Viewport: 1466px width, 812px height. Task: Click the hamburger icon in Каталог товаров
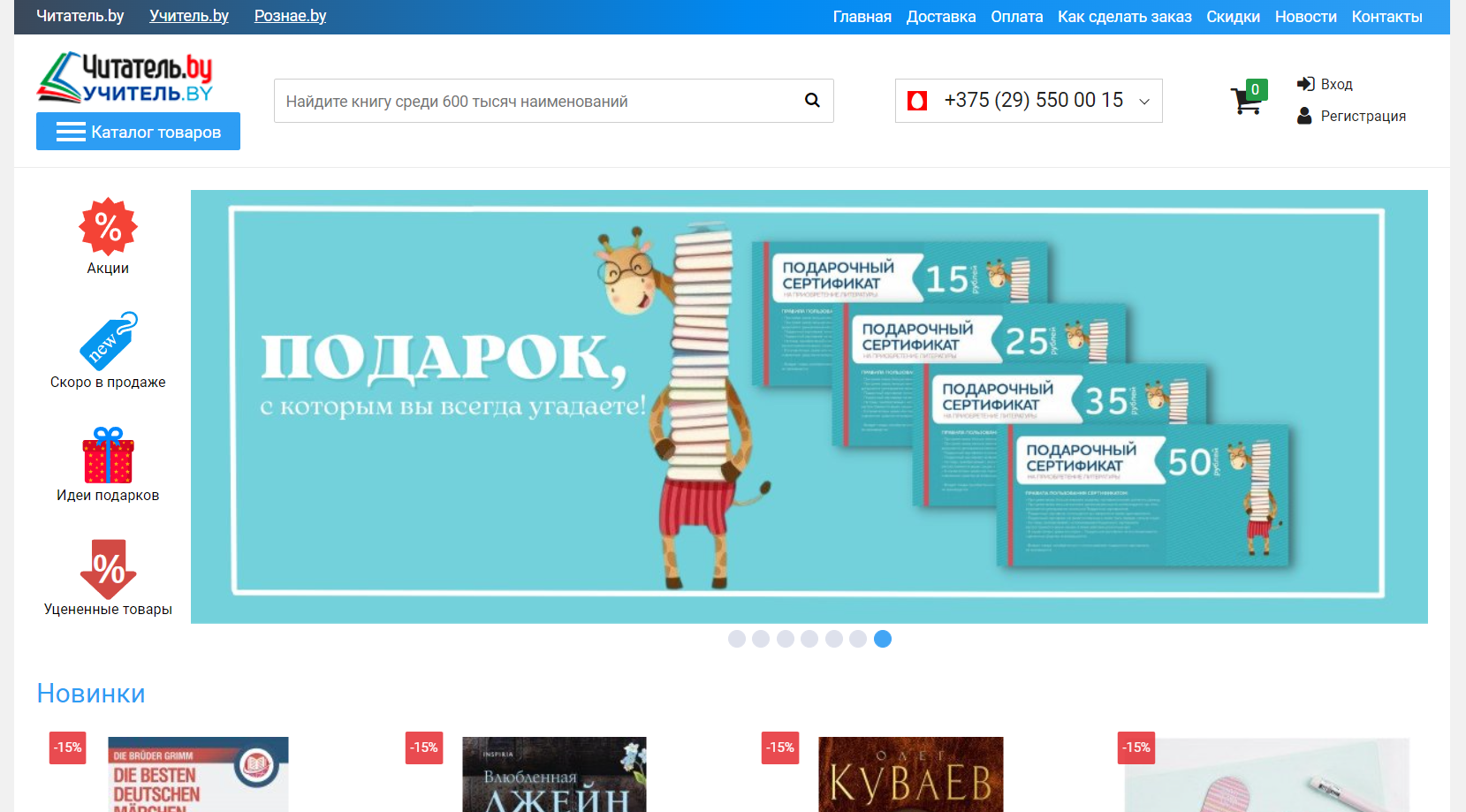coord(71,132)
